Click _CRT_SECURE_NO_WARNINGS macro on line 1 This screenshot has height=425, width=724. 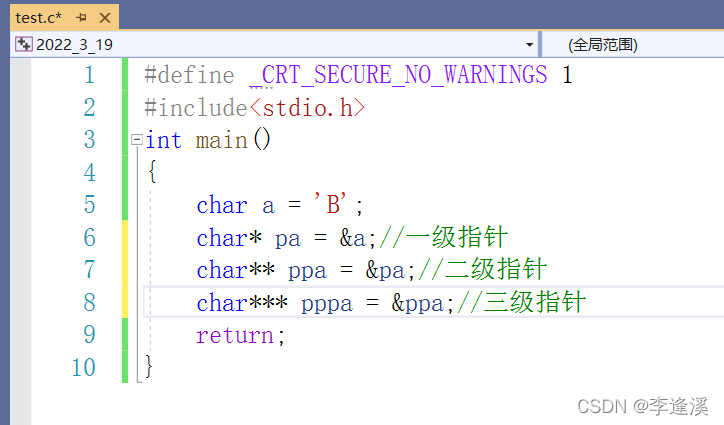[x=398, y=75]
